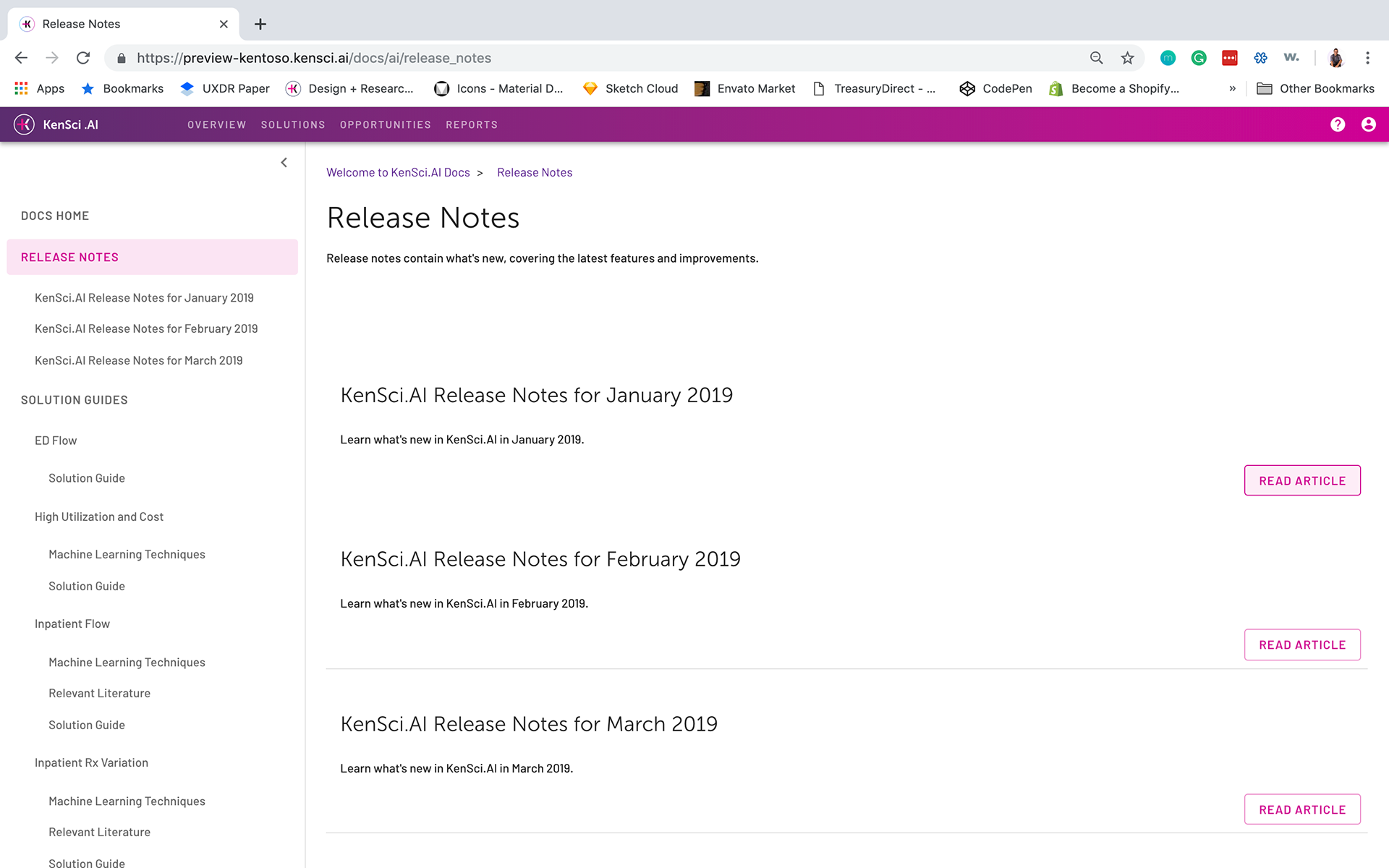Click the red dots extension icon
1389x868 pixels.
point(1229,58)
